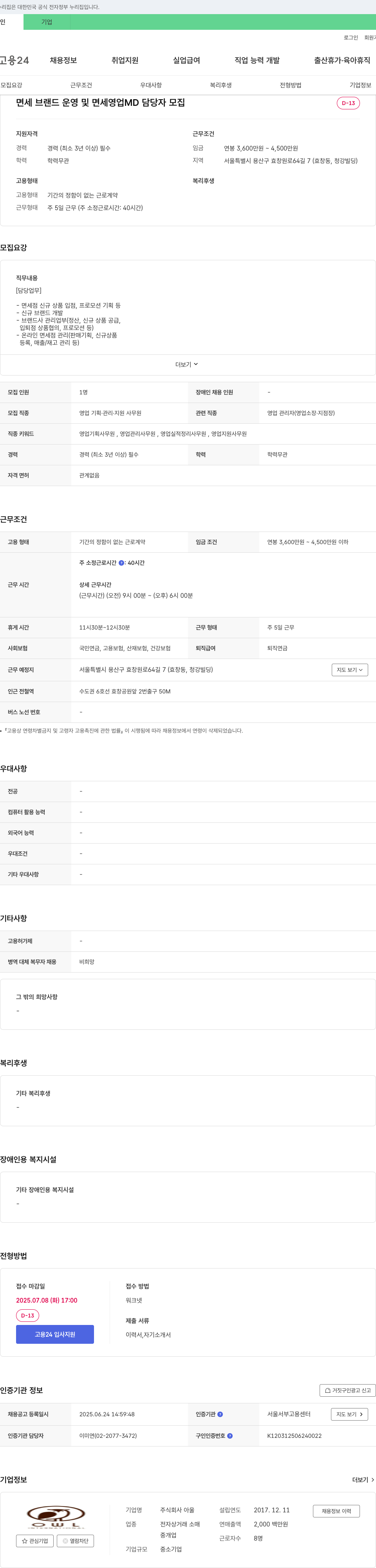Click salary text 연봉 3,600만원 ~ 4,500만원 in summary

pyautogui.click(x=261, y=149)
